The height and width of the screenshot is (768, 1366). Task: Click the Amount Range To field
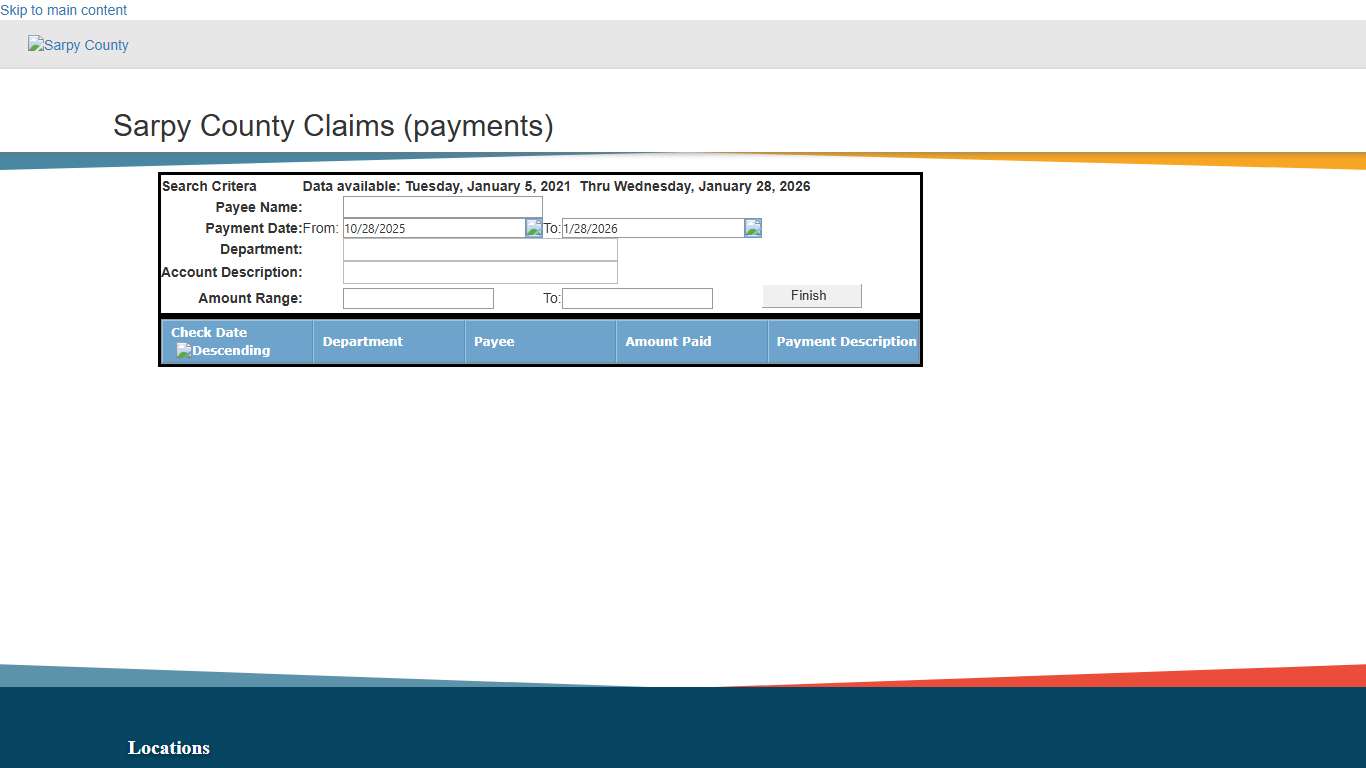(x=637, y=298)
